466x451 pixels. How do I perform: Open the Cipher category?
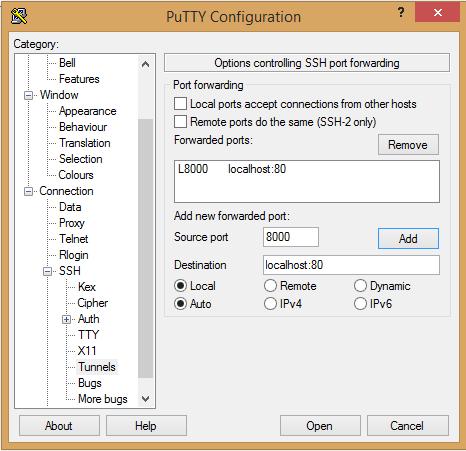[x=92, y=303]
